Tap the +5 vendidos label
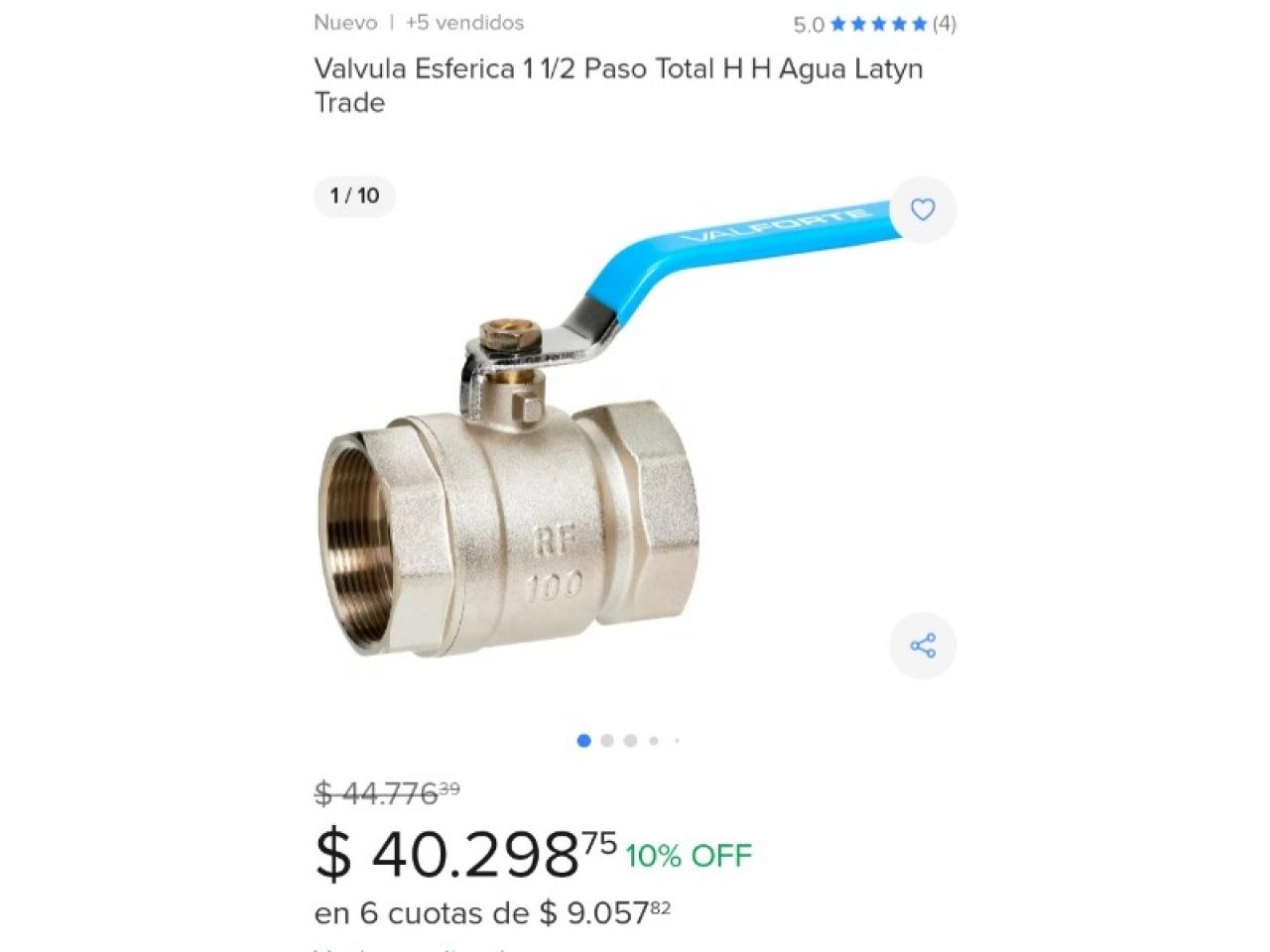 click(464, 23)
